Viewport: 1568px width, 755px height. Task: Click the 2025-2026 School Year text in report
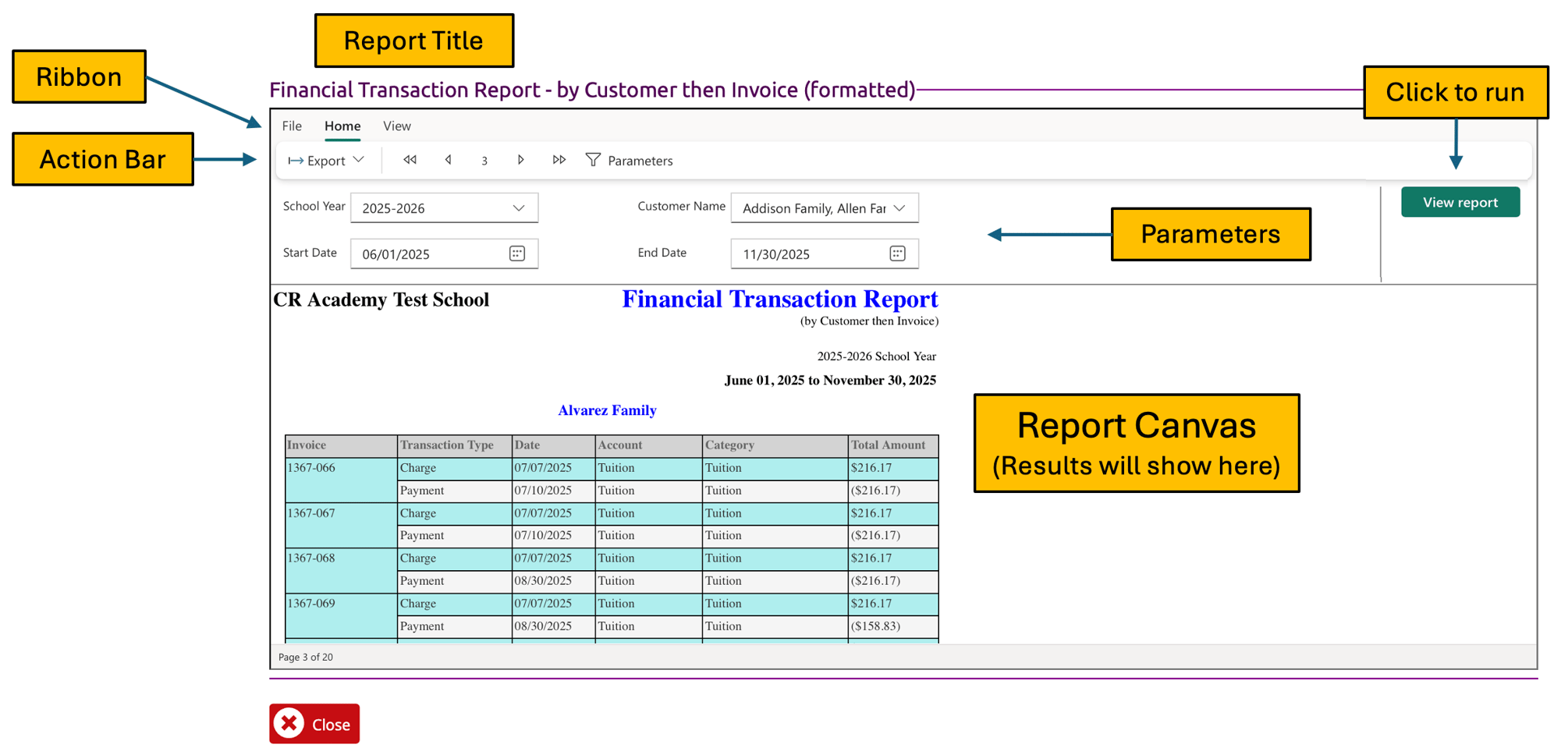point(876,356)
